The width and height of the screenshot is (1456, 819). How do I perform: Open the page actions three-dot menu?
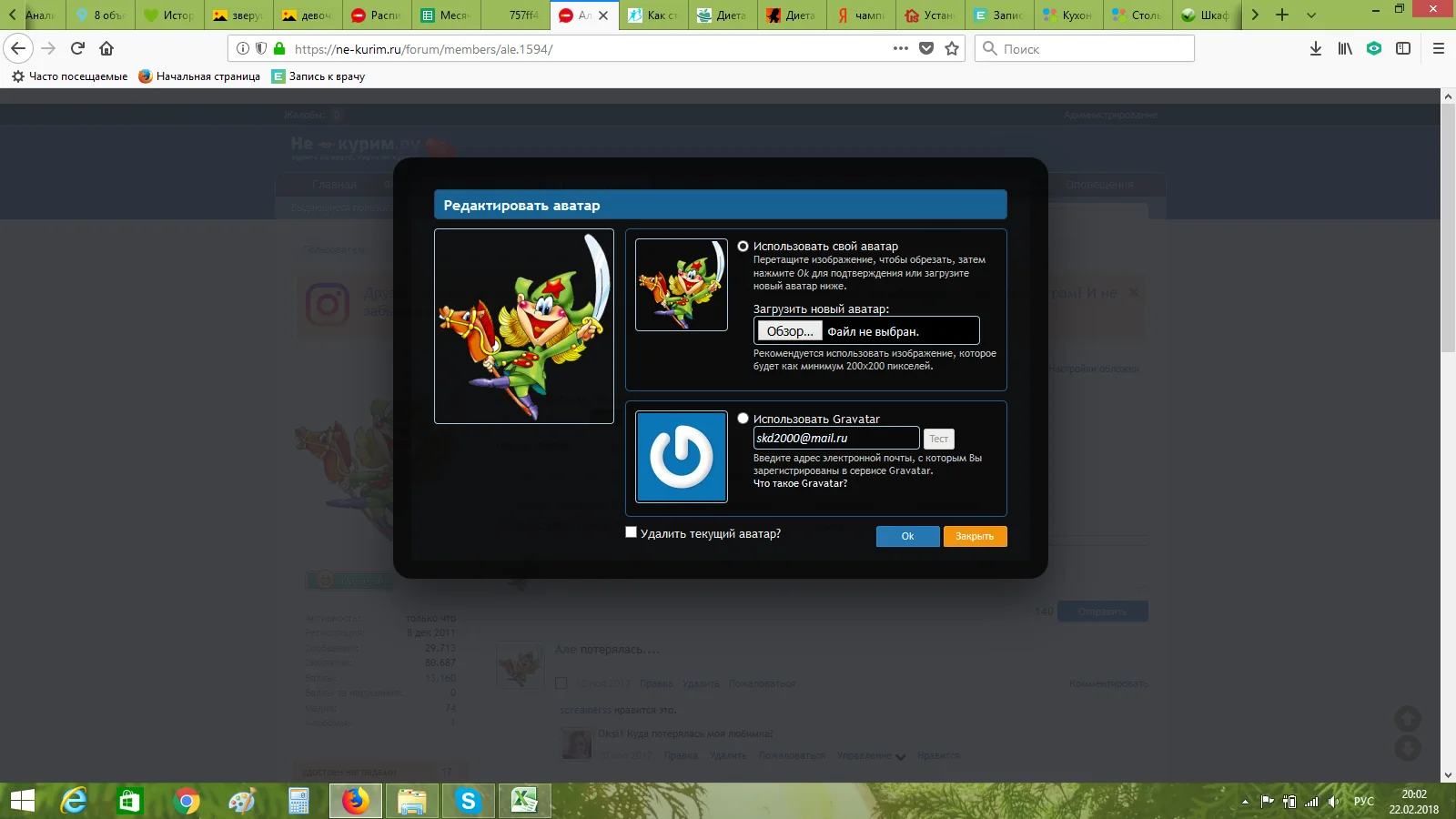(x=901, y=49)
